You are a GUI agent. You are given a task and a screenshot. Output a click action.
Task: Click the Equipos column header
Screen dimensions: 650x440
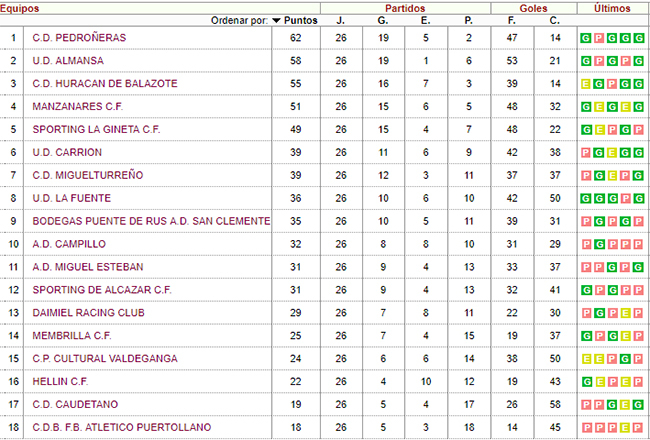(19, 8)
